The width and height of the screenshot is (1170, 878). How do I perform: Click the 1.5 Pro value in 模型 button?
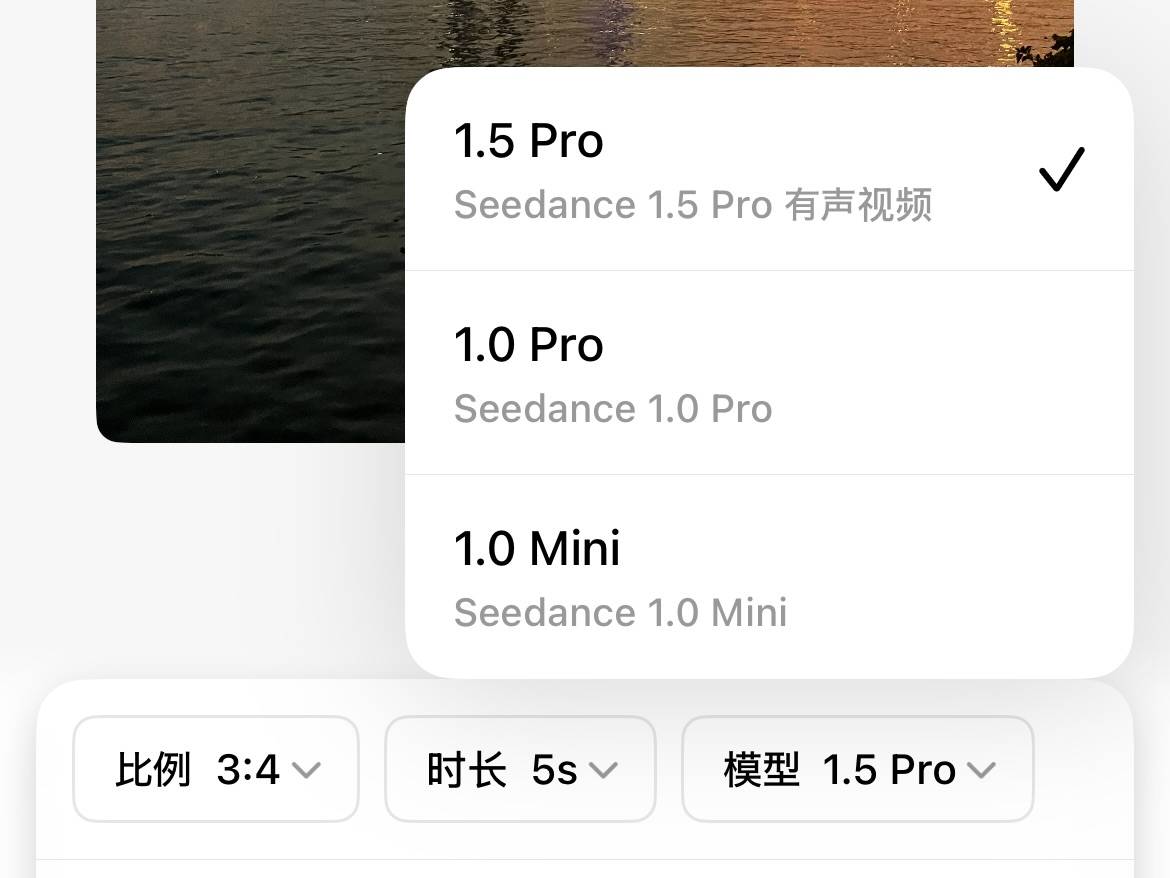click(889, 770)
